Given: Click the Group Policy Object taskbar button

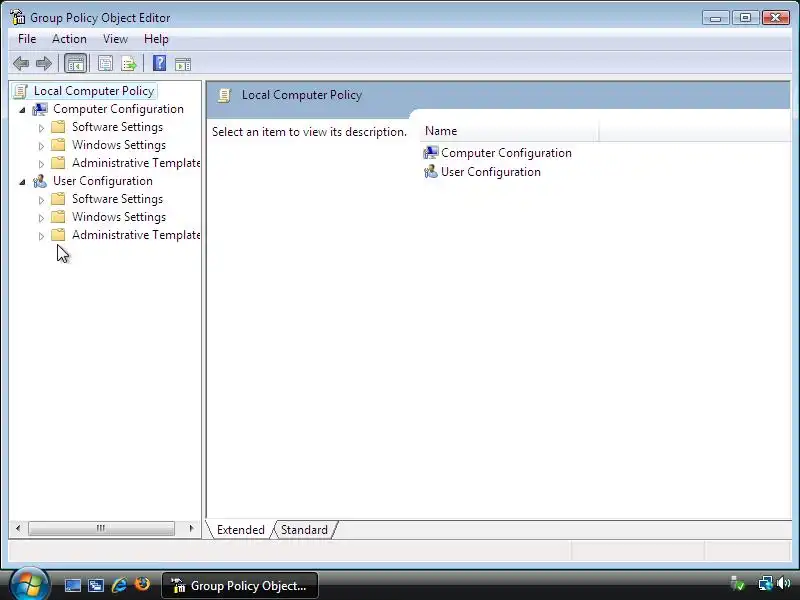Looking at the screenshot, I should click(240, 585).
